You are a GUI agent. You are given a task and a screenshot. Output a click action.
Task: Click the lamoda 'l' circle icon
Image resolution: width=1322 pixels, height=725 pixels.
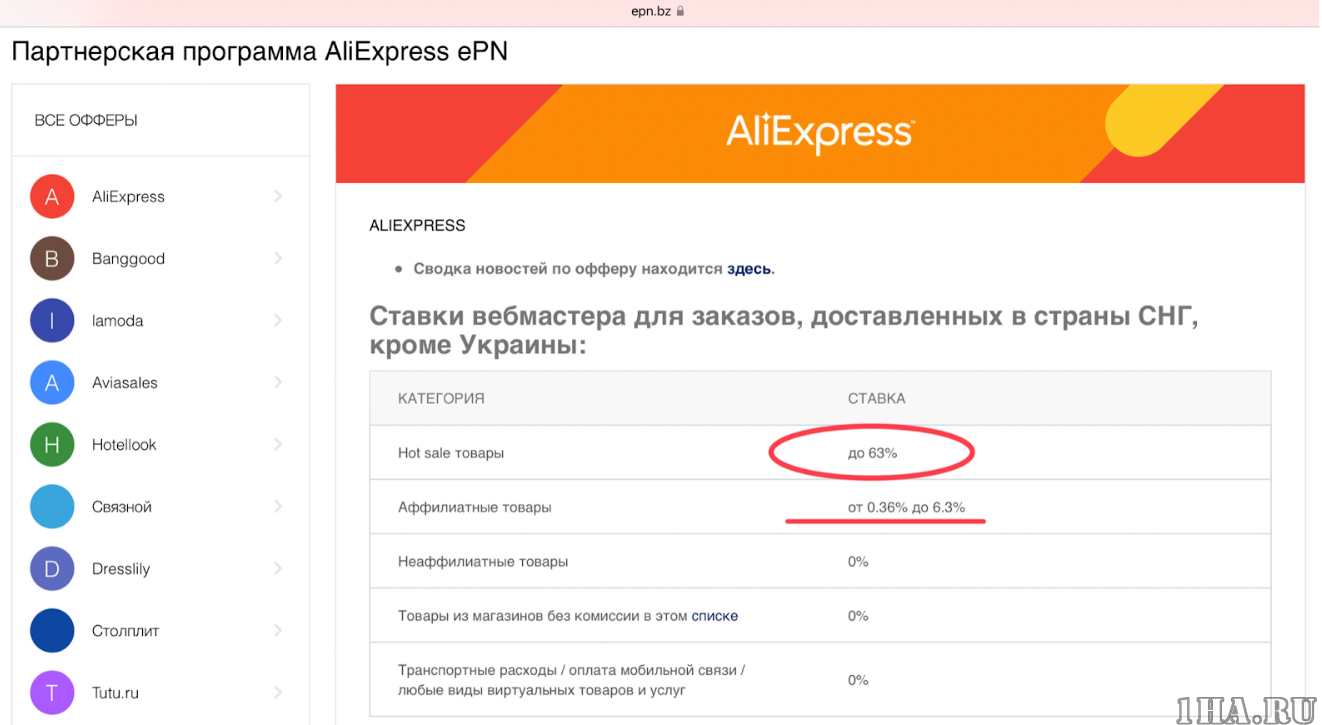[x=52, y=321]
